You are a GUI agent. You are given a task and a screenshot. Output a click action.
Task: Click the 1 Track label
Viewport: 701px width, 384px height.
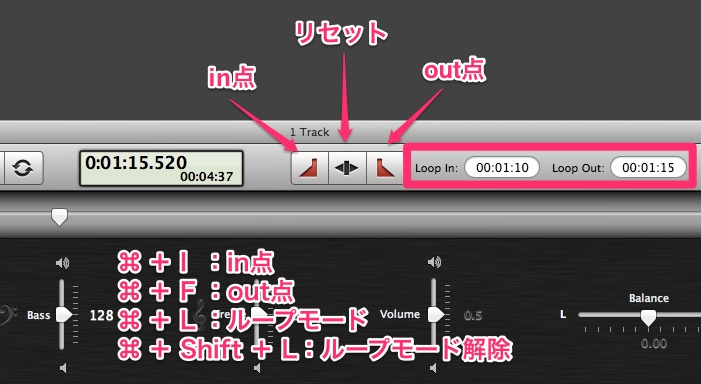[309, 132]
